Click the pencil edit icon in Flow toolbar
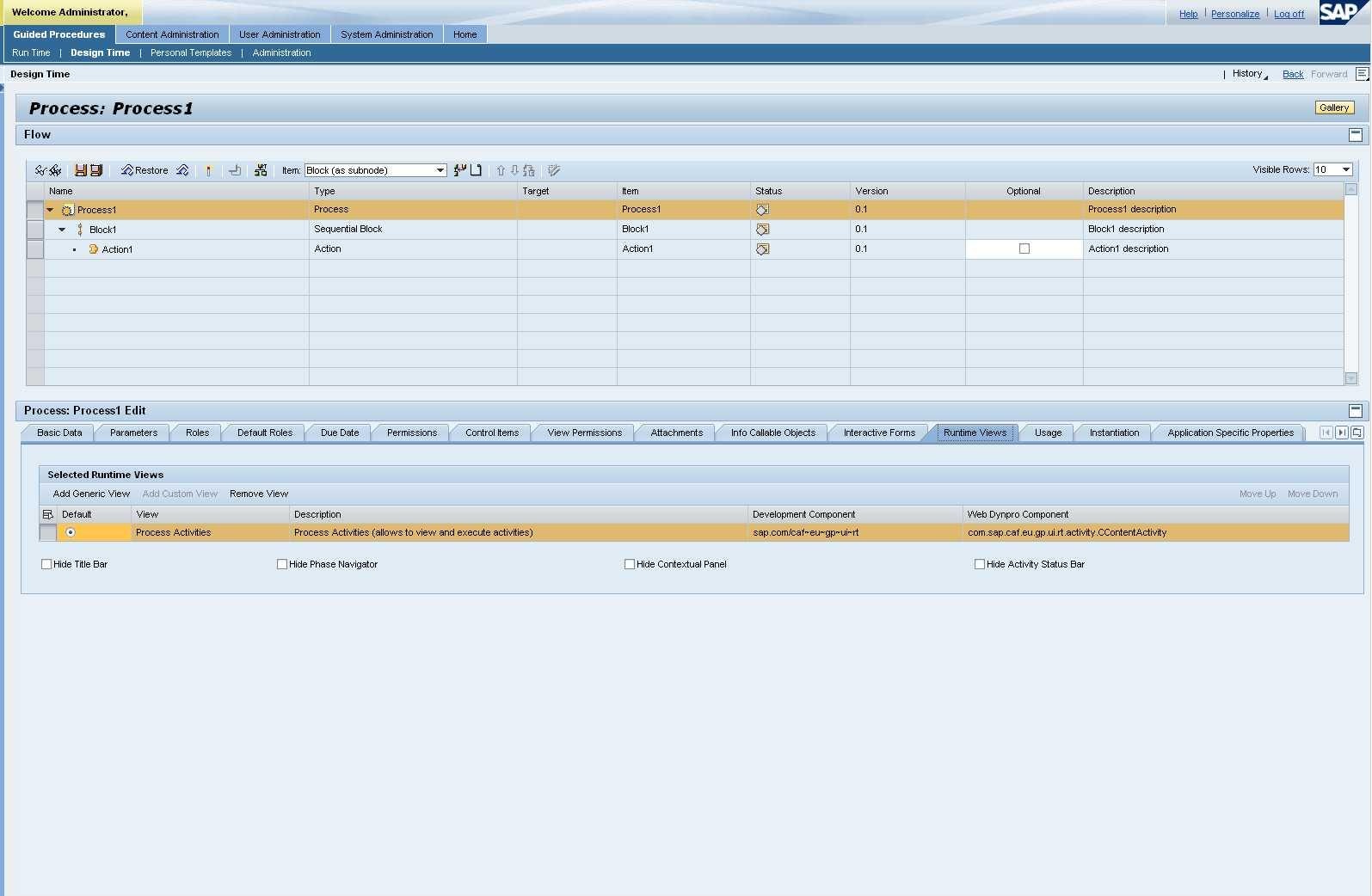The width and height of the screenshot is (1372, 896). point(554,170)
